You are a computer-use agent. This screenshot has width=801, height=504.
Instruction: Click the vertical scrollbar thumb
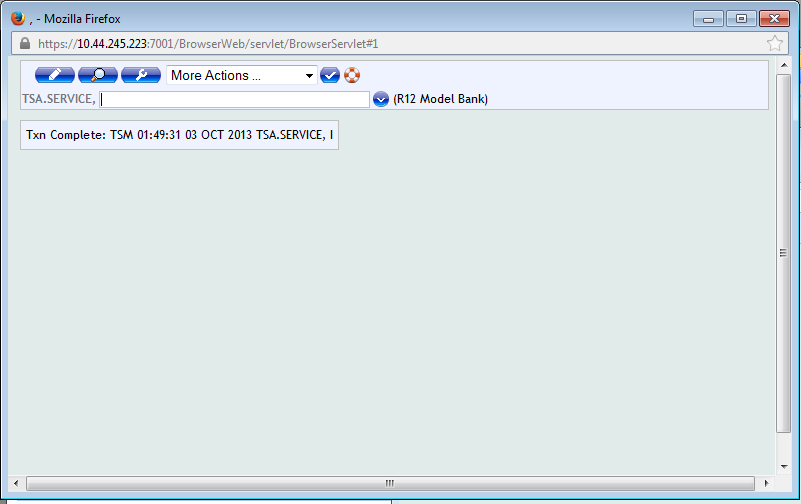pyautogui.click(x=783, y=253)
